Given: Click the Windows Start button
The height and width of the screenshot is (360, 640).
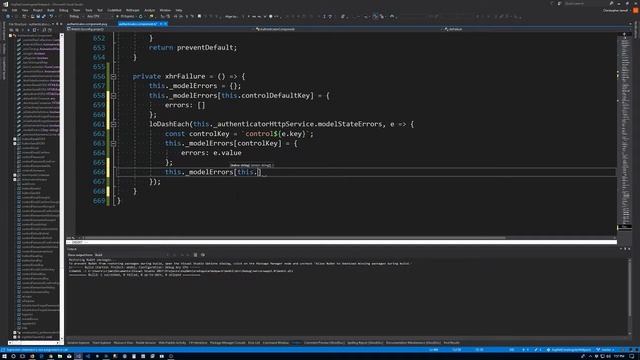Looking at the screenshot, I should (x=4, y=356).
